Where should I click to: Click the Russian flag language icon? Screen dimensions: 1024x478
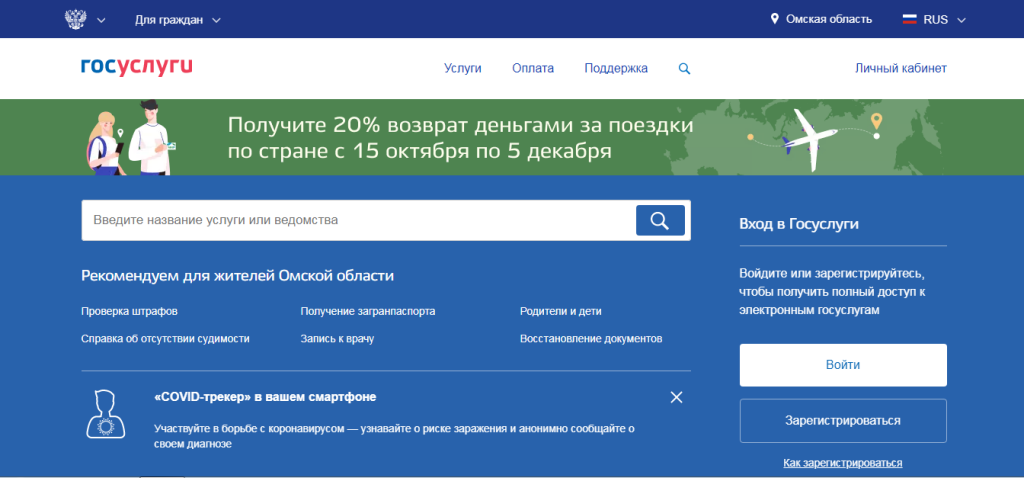pos(910,19)
